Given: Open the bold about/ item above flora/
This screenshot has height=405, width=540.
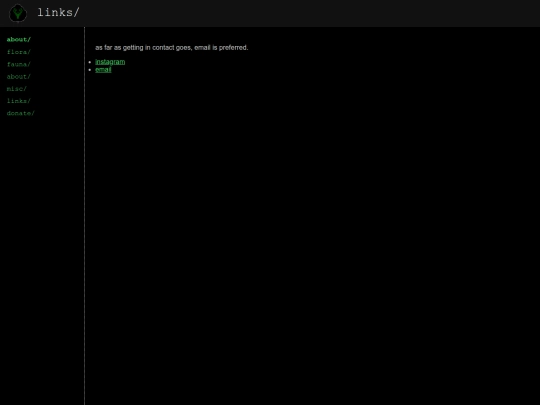Looking at the screenshot, I should tap(19, 40).
